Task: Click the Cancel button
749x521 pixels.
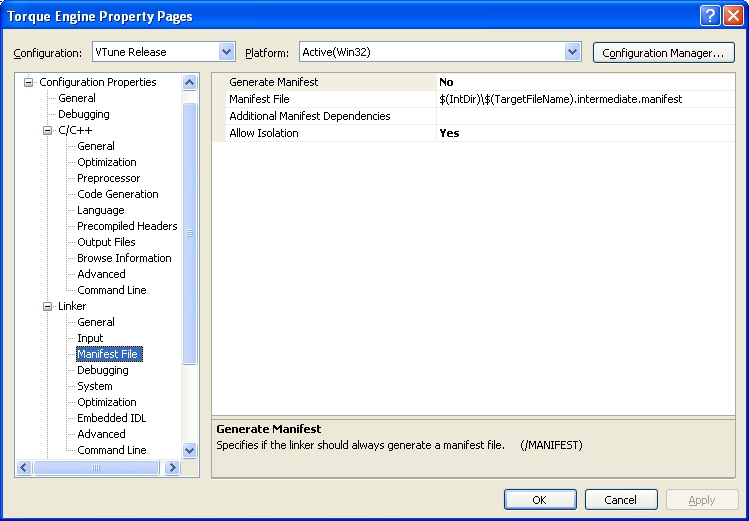Action: point(620,499)
